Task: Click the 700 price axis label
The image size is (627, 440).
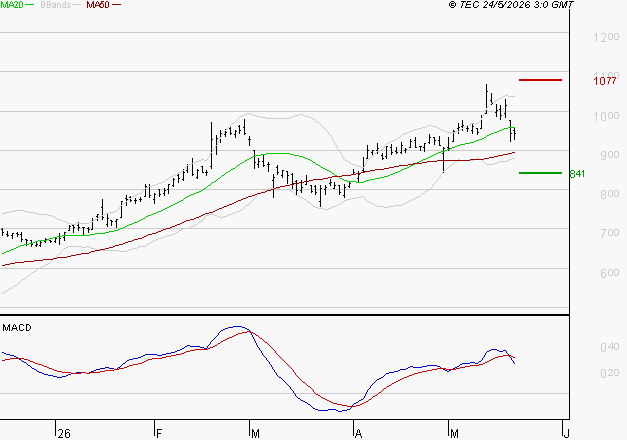Action: point(609,233)
